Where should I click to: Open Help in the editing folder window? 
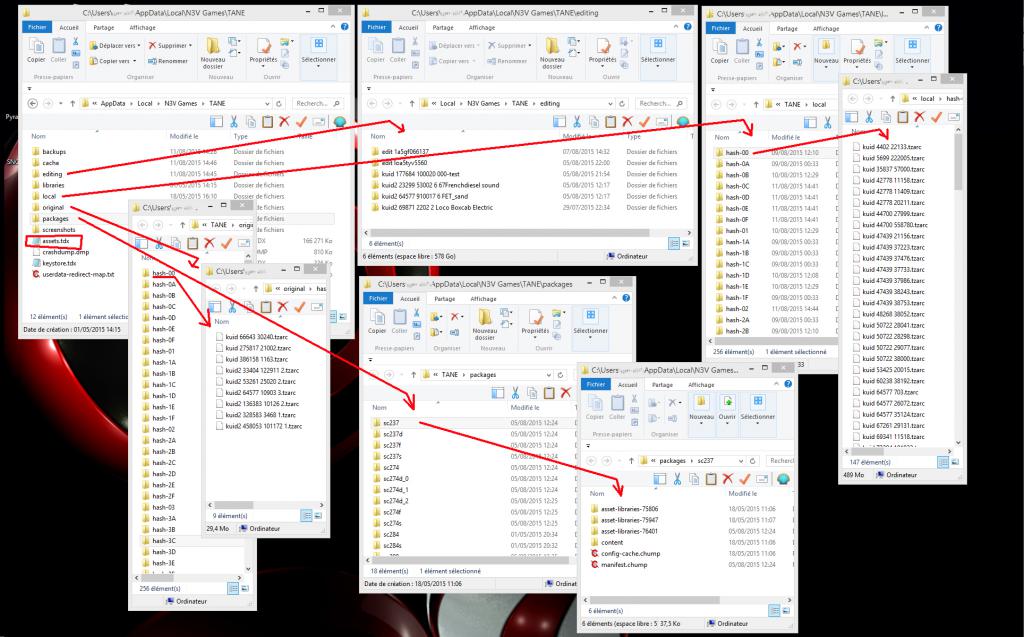688,27
